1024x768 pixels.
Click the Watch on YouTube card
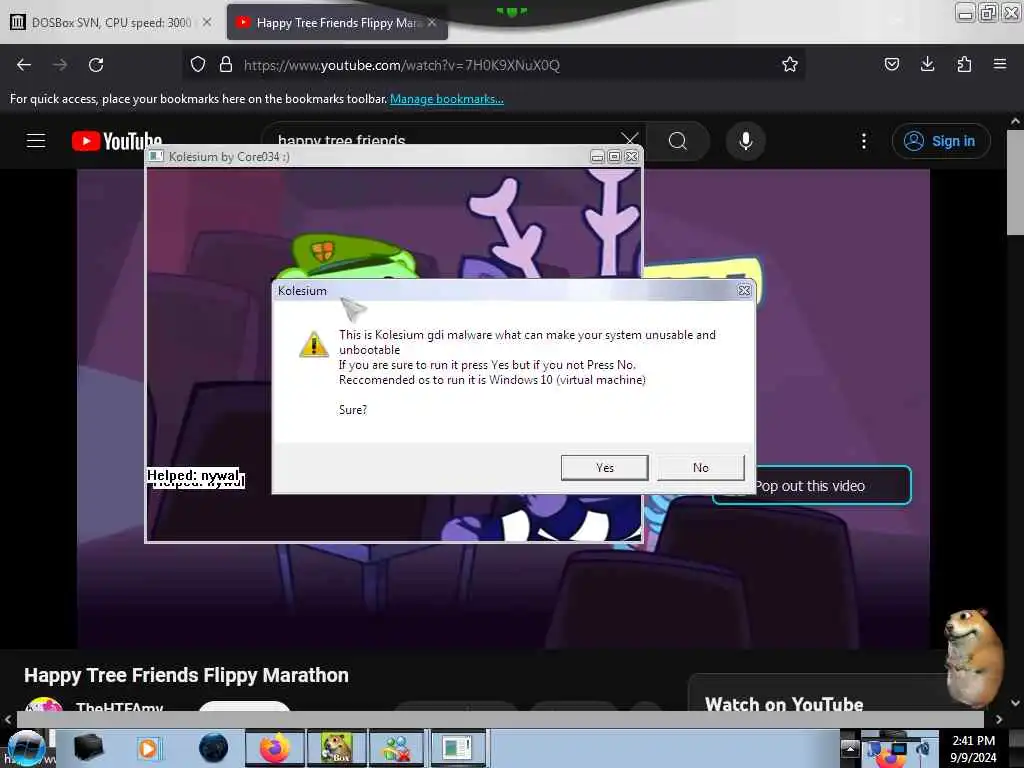pos(784,704)
